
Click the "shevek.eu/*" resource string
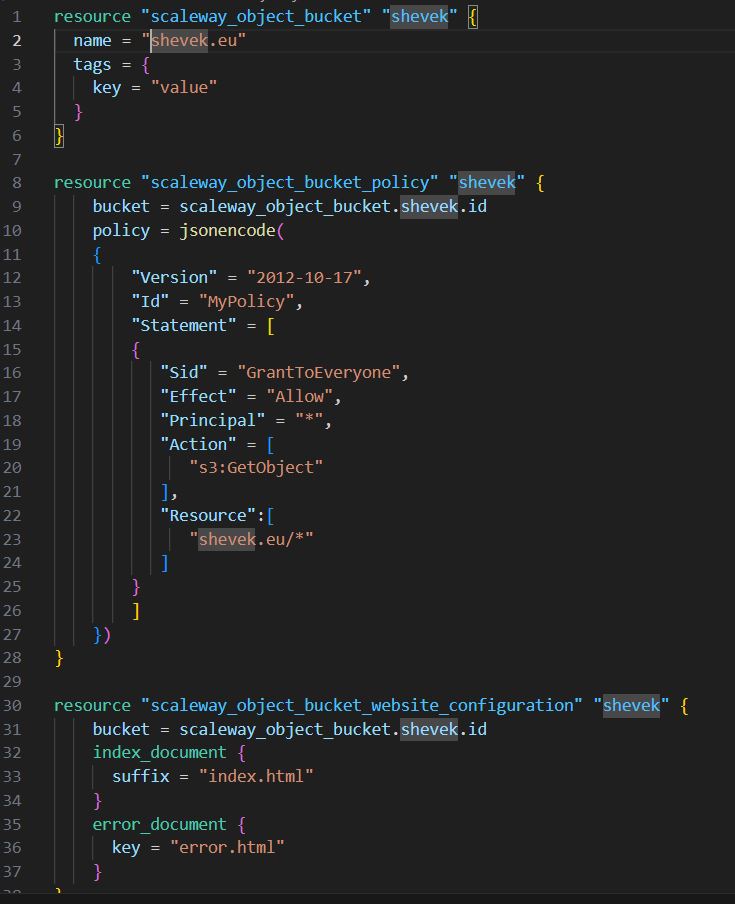coord(251,539)
